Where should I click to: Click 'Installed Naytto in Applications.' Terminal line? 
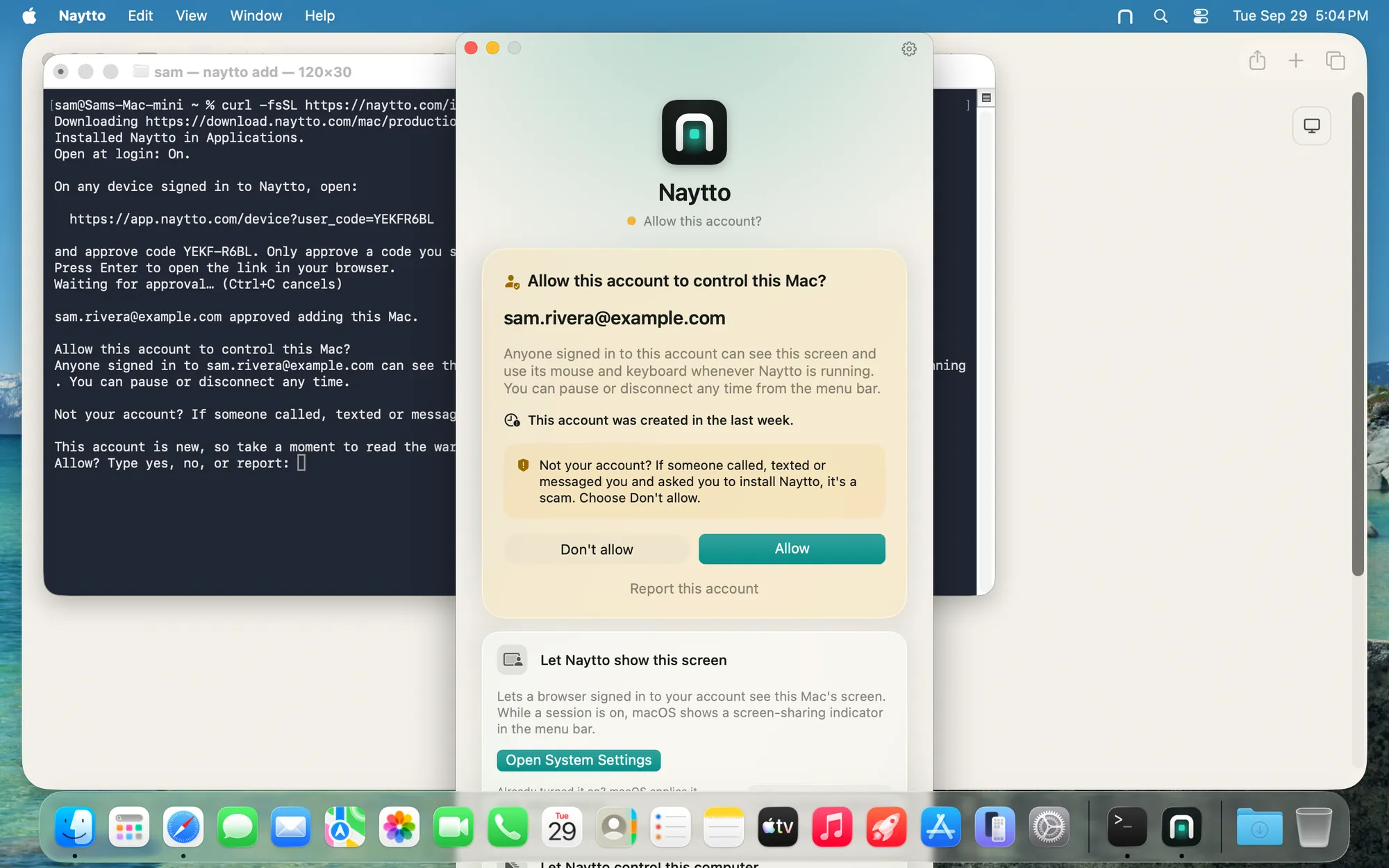179,138
